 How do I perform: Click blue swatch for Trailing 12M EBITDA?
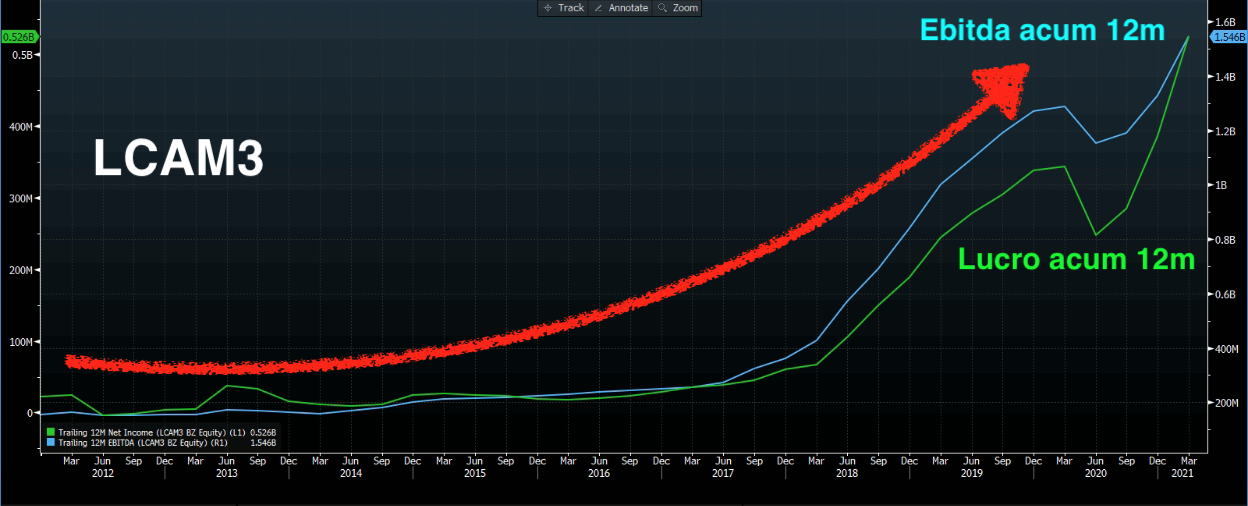click(51, 441)
